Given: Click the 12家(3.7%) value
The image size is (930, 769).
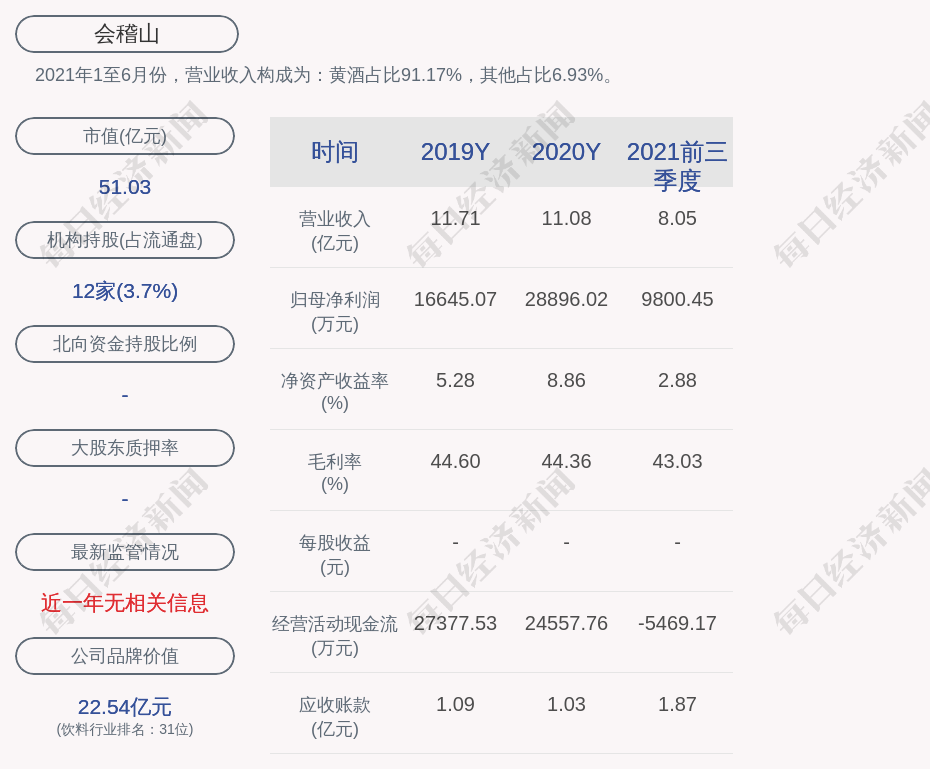Looking at the screenshot, I should pos(125,291).
